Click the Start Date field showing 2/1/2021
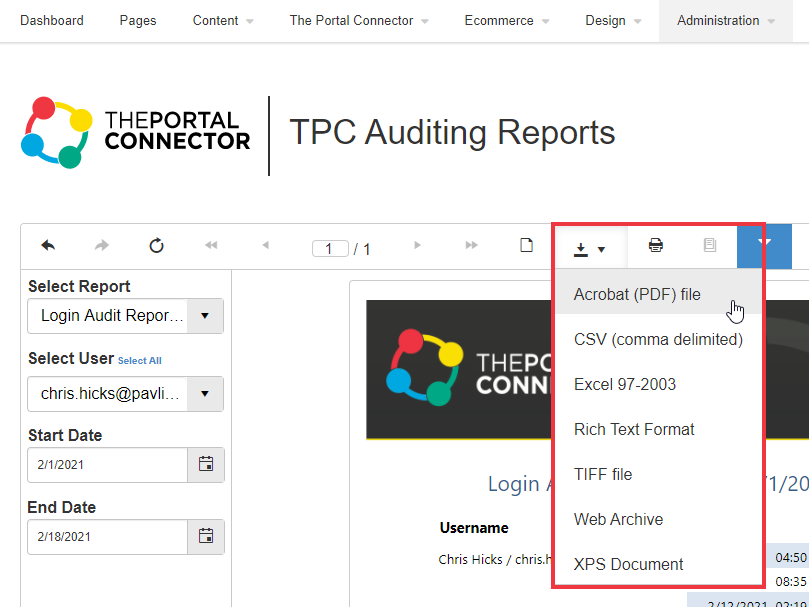Viewport: 809px width, 607px height. coord(107,465)
